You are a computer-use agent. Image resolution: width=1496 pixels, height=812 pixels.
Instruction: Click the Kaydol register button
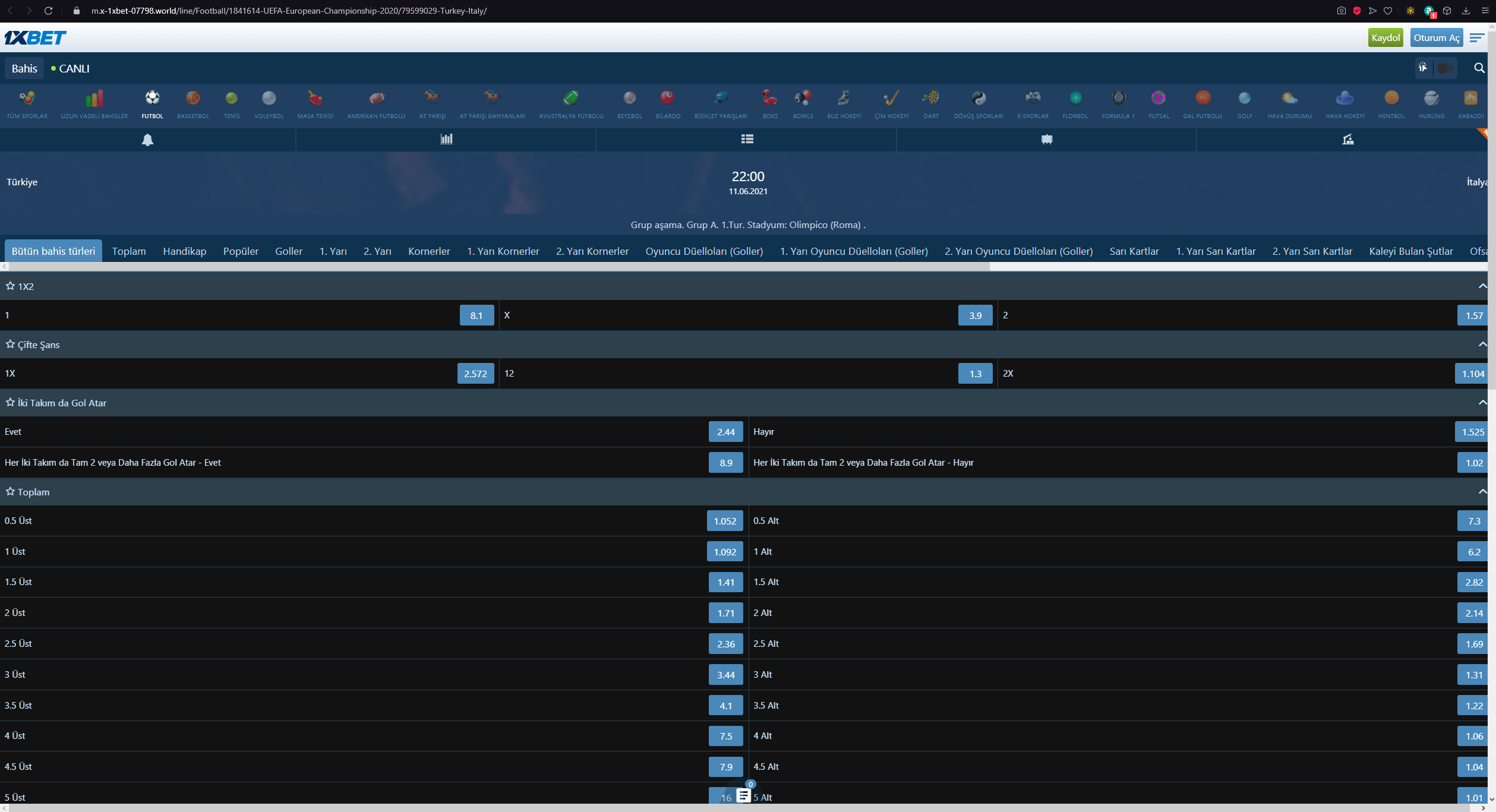pyautogui.click(x=1385, y=38)
